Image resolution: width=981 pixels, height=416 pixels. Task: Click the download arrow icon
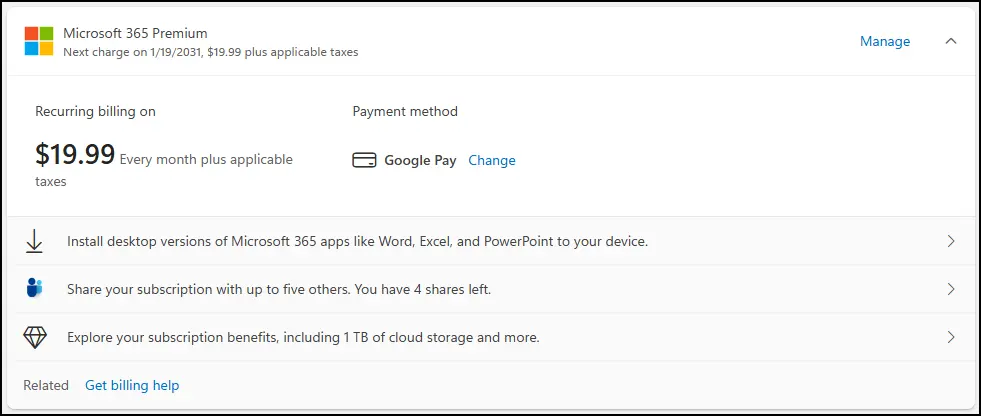pyautogui.click(x=34, y=241)
